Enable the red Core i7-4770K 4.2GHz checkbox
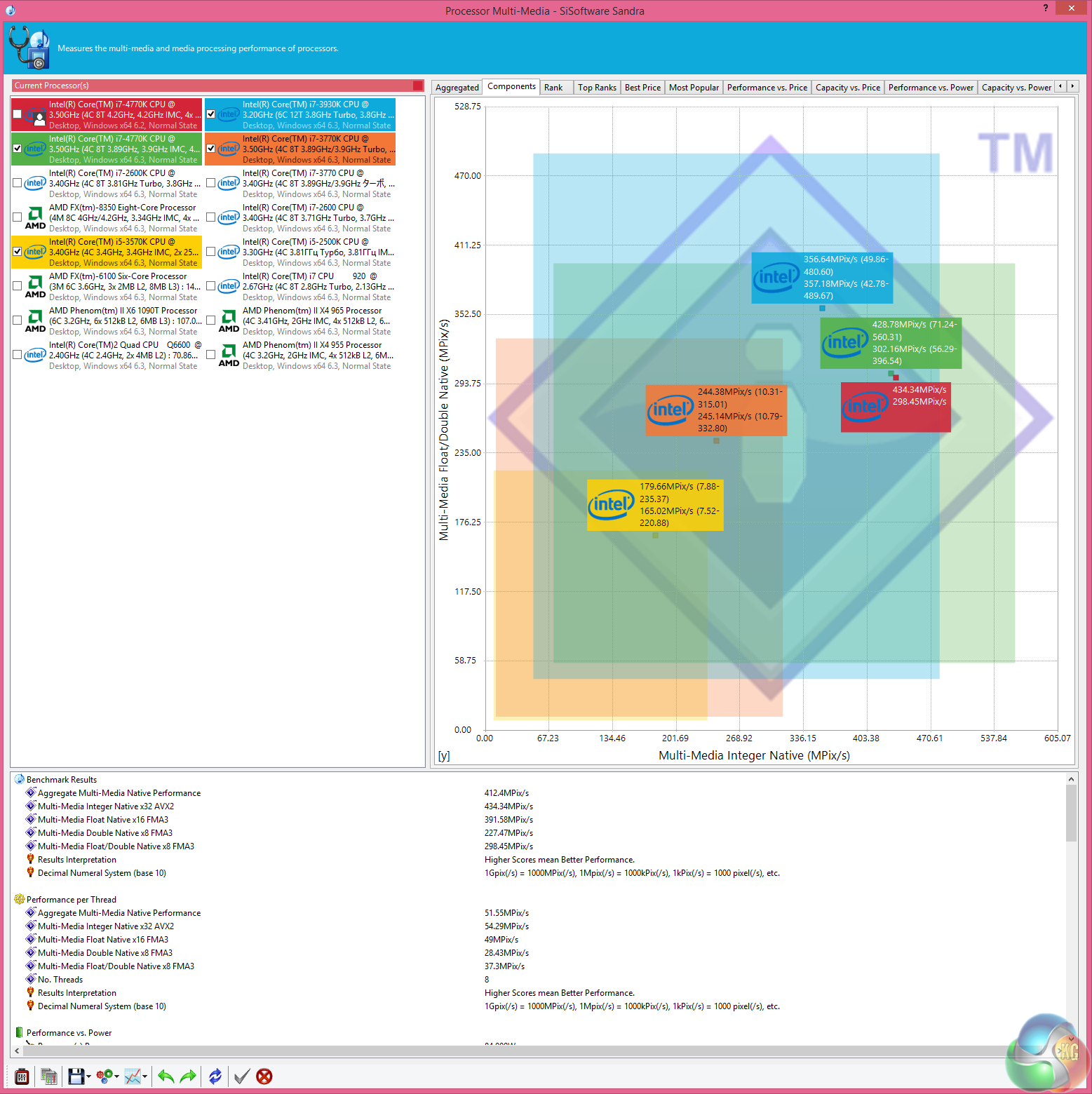The width and height of the screenshot is (1092, 1094). coord(18,114)
